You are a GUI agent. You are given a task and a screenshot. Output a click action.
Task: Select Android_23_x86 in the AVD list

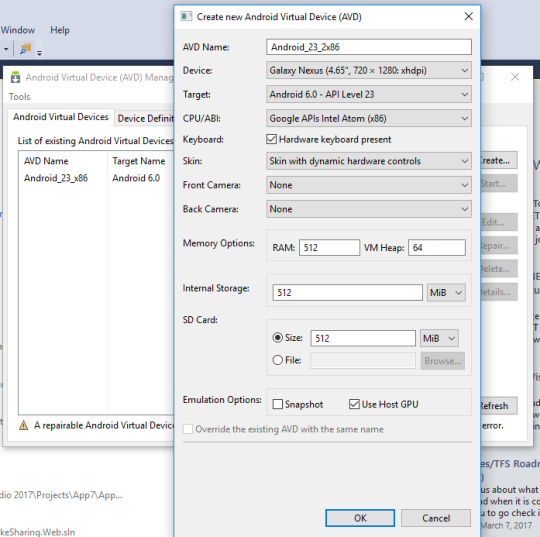click(56, 178)
